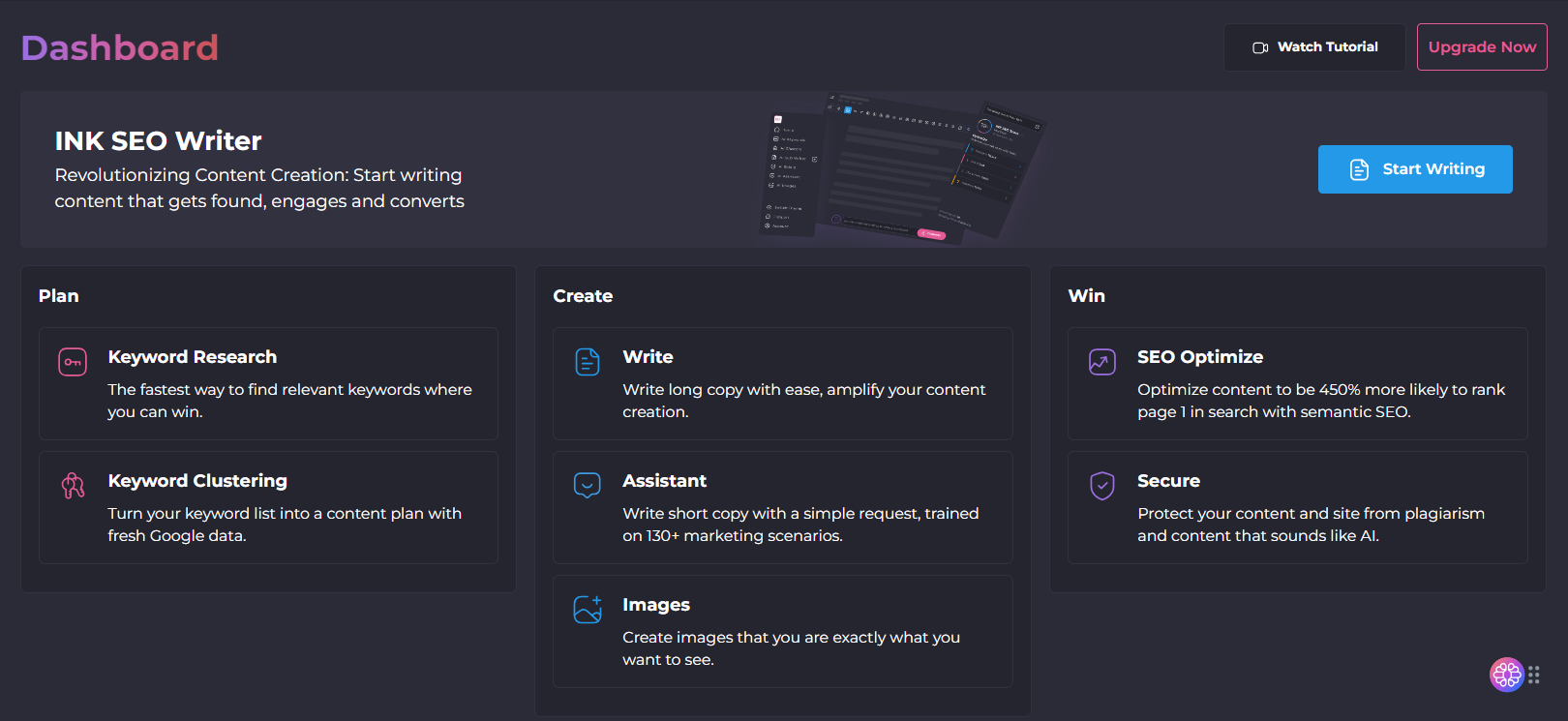Open the Images title link
The height and width of the screenshot is (721, 1568).
(x=656, y=605)
